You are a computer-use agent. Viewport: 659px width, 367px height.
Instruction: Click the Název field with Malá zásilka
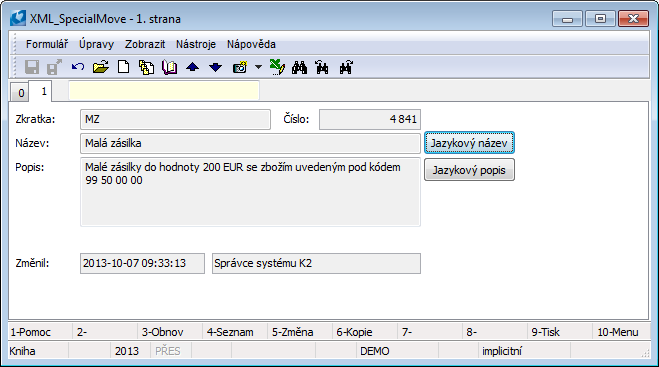click(250, 143)
